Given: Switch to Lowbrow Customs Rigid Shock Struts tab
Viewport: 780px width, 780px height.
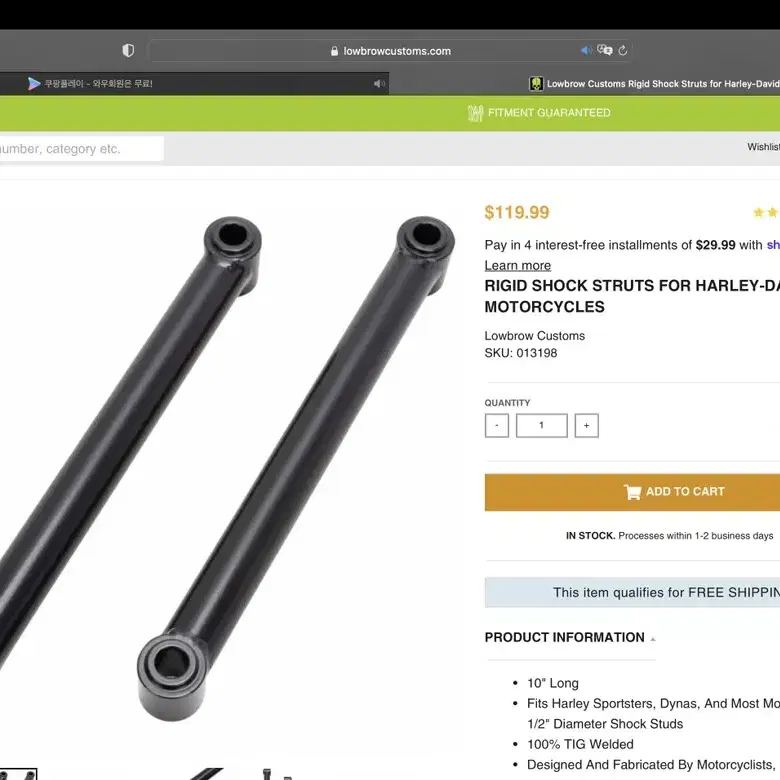Looking at the screenshot, I should pyautogui.click(x=654, y=84).
